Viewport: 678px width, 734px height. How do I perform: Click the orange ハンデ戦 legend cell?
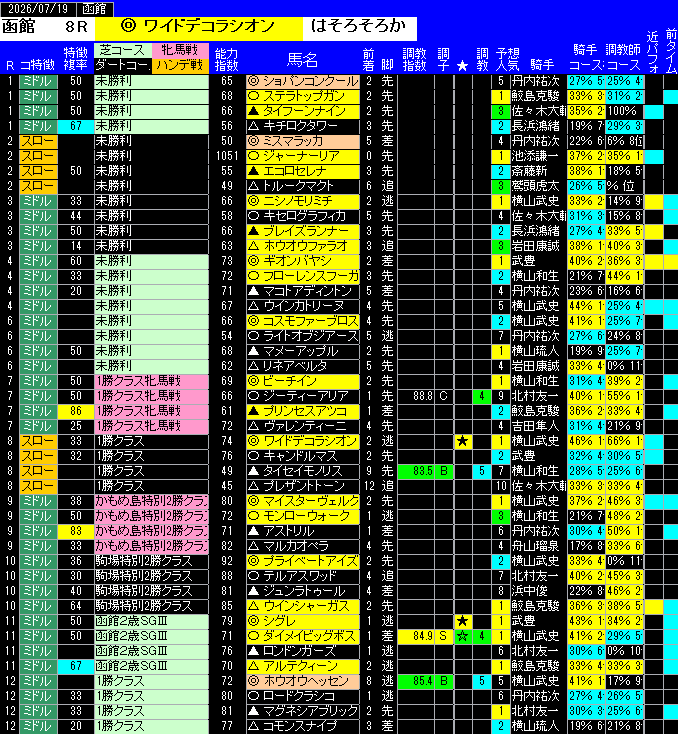click(180, 65)
